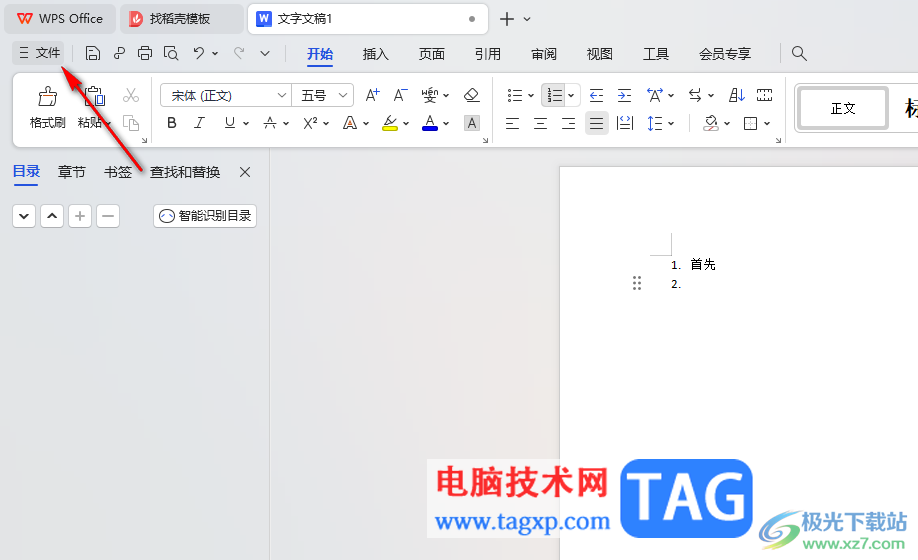Viewport: 918px width, 560px height.
Task: Click the 智能识别目录 button
Action: pyautogui.click(x=205, y=216)
